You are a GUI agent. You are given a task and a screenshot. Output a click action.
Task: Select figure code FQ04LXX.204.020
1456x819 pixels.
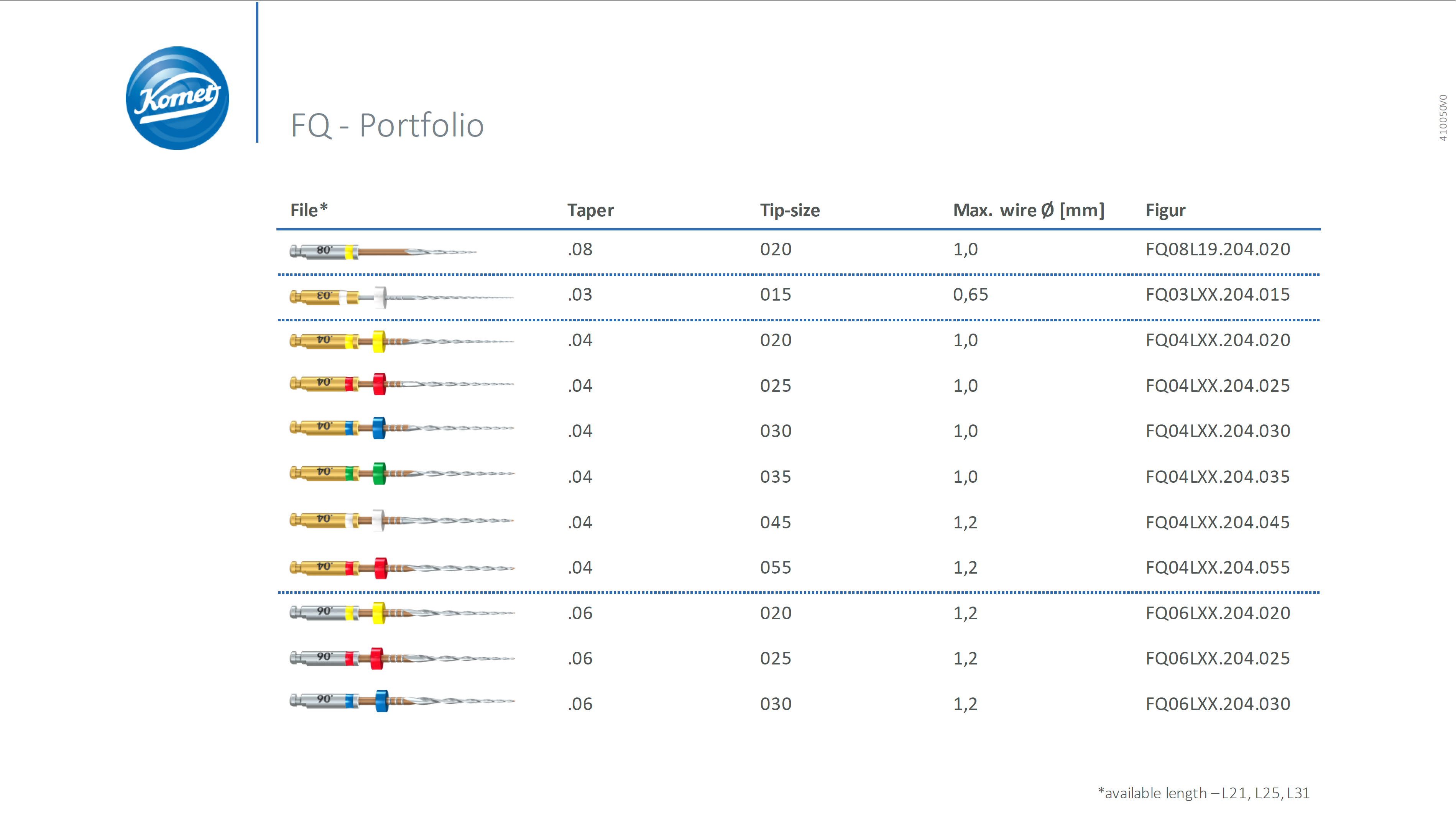click(1218, 340)
